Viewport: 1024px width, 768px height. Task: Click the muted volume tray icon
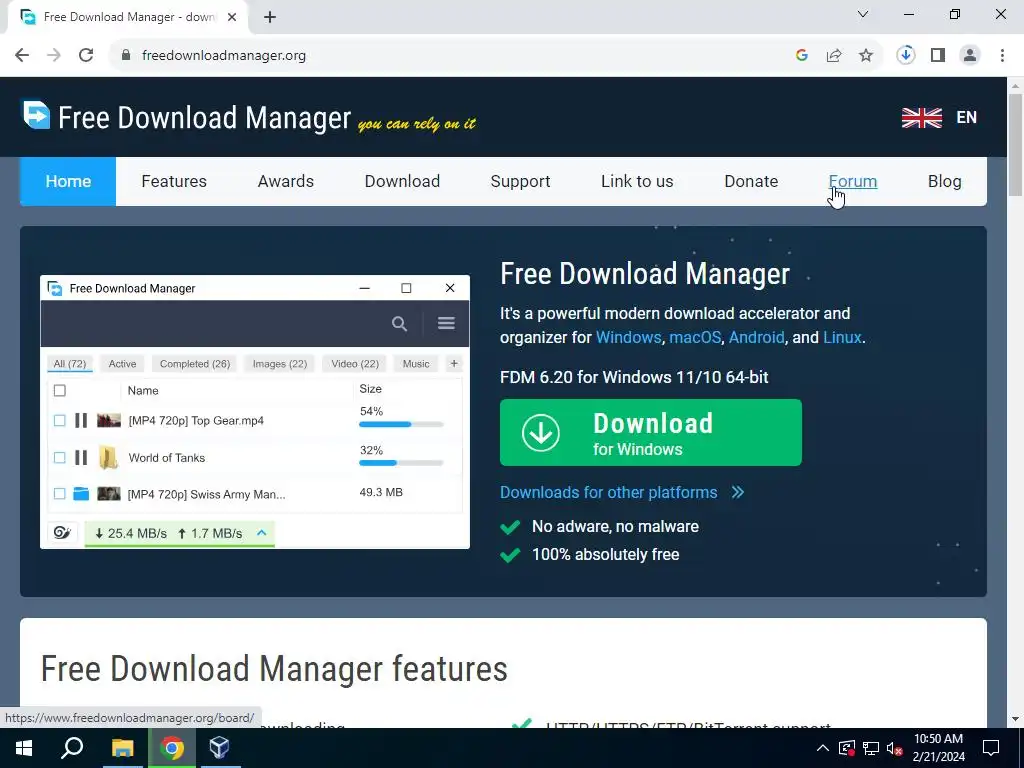[895, 748]
